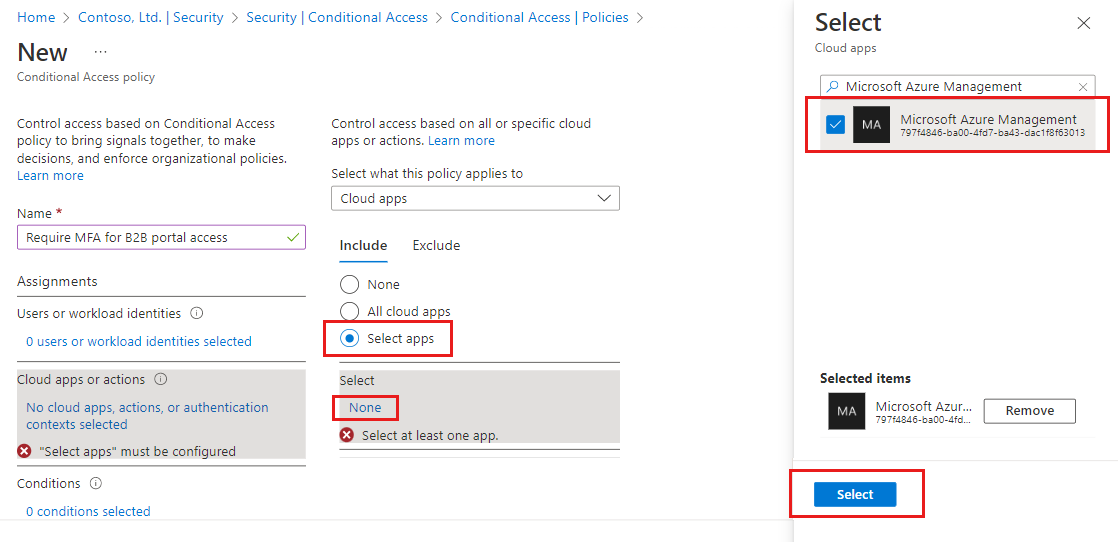Open Security | Conditional Access breadcrumb
Screen dimensions: 1118x544
(x=337, y=17)
